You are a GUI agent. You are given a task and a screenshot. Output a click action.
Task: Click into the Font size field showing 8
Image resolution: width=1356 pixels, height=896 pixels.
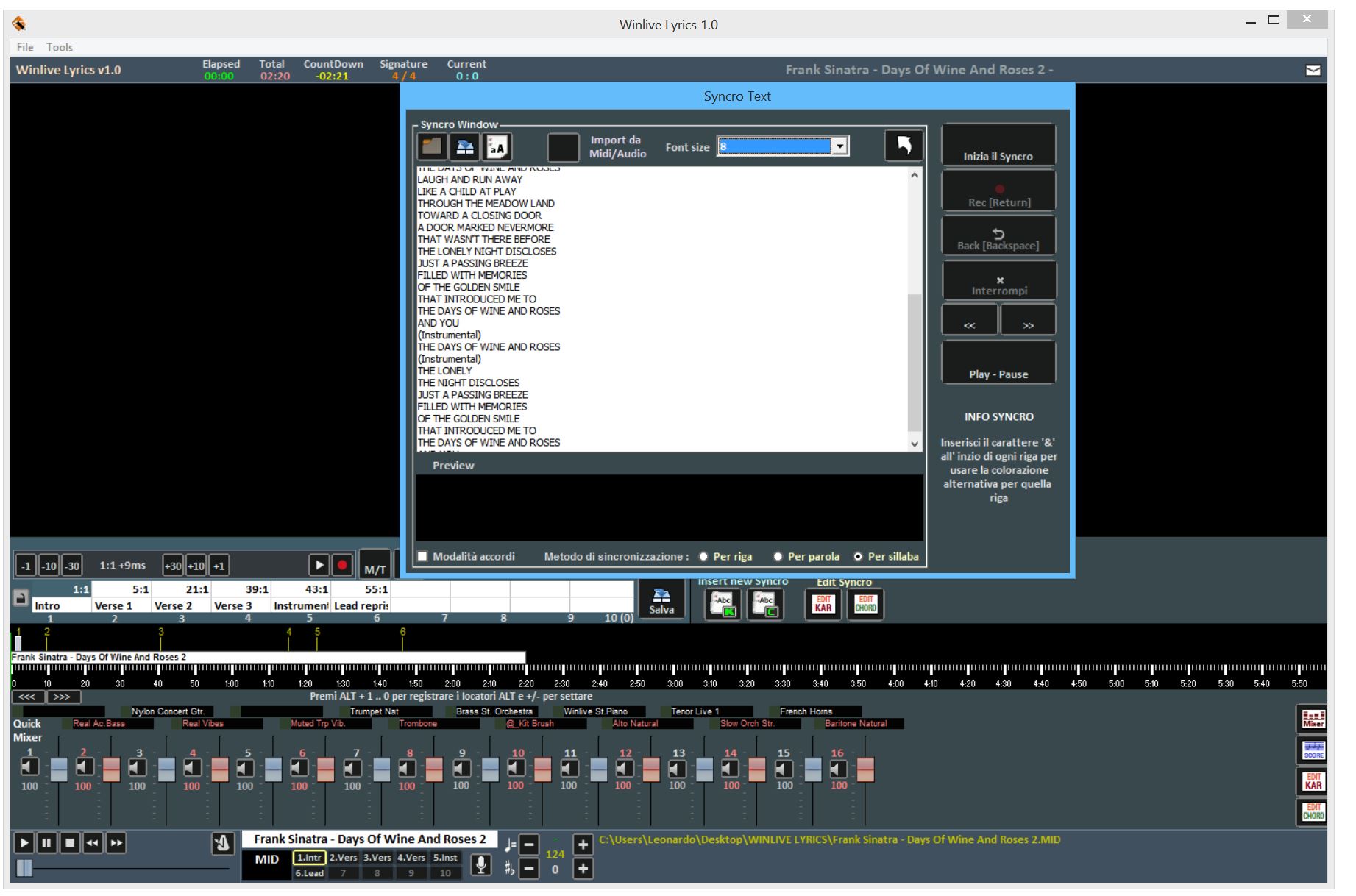[x=774, y=146]
